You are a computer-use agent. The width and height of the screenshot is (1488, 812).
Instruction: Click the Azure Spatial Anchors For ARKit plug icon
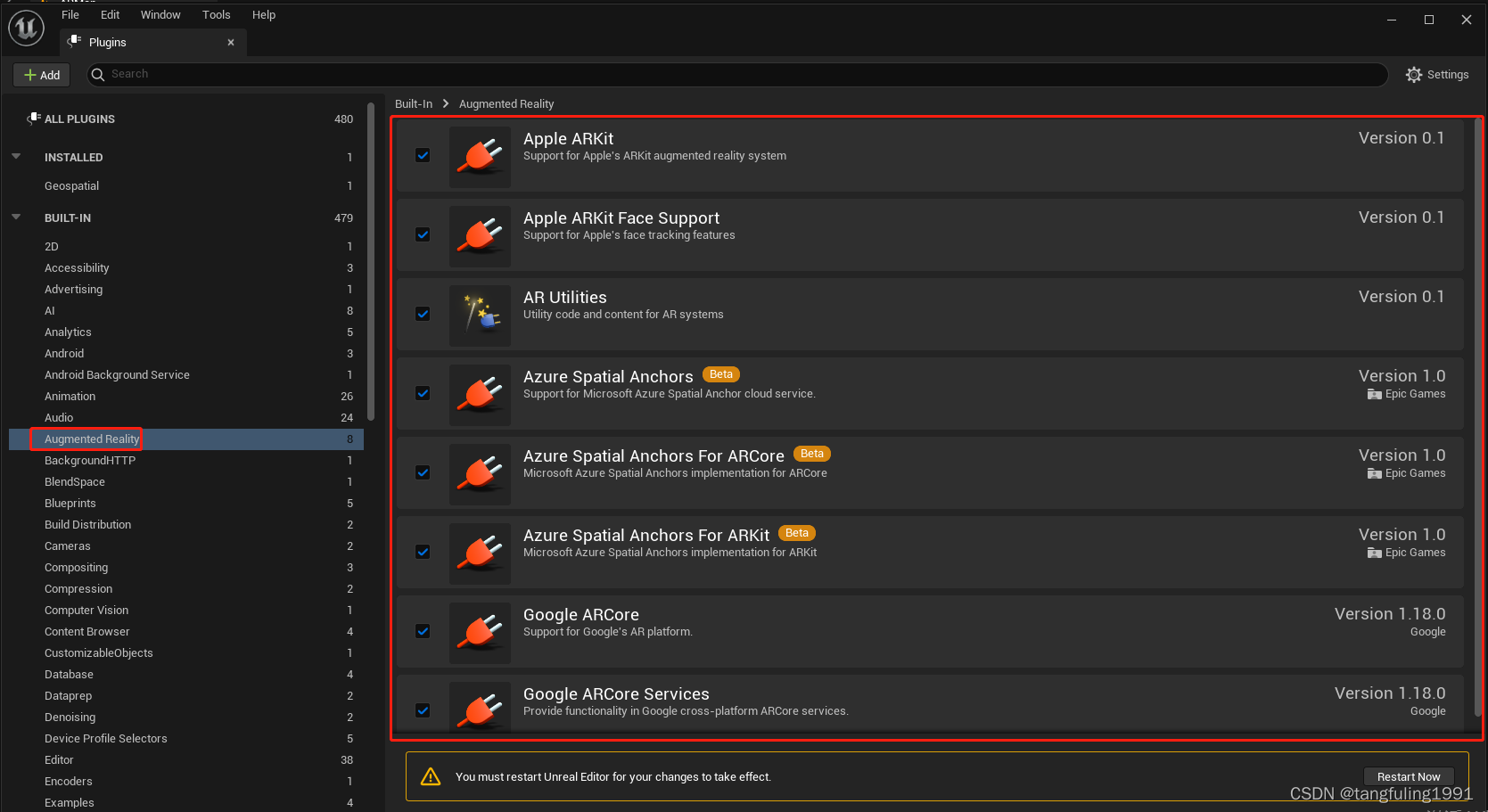[480, 554]
